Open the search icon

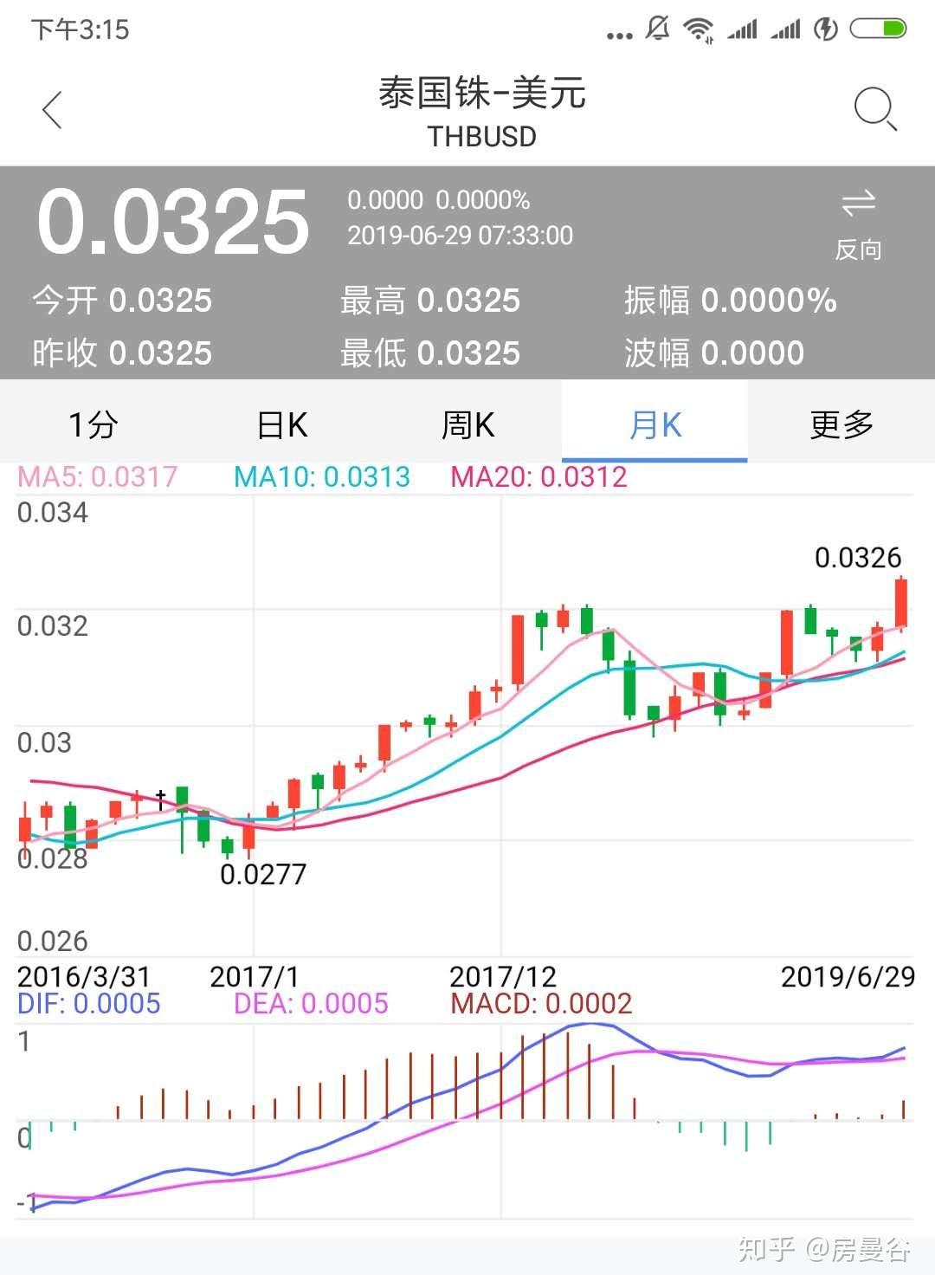pos(874,110)
